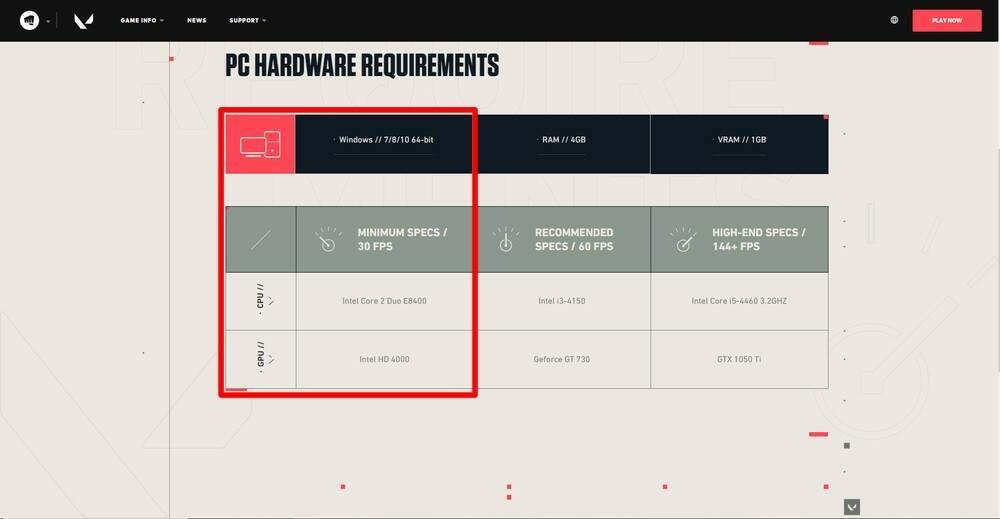Click the Riot Games fist logo

(x=29, y=20)
